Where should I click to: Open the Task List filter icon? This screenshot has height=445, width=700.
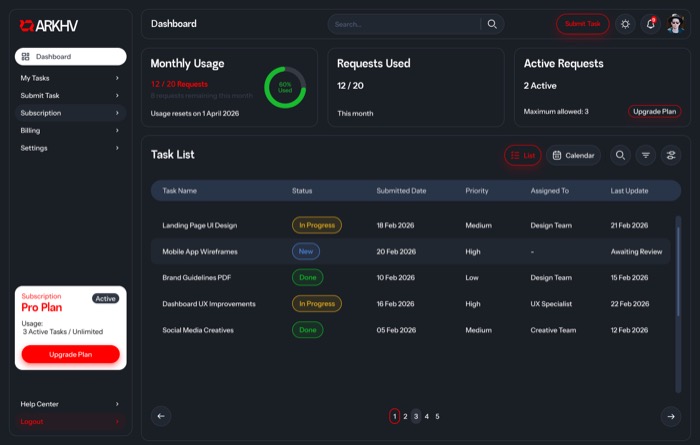[646, 155]
